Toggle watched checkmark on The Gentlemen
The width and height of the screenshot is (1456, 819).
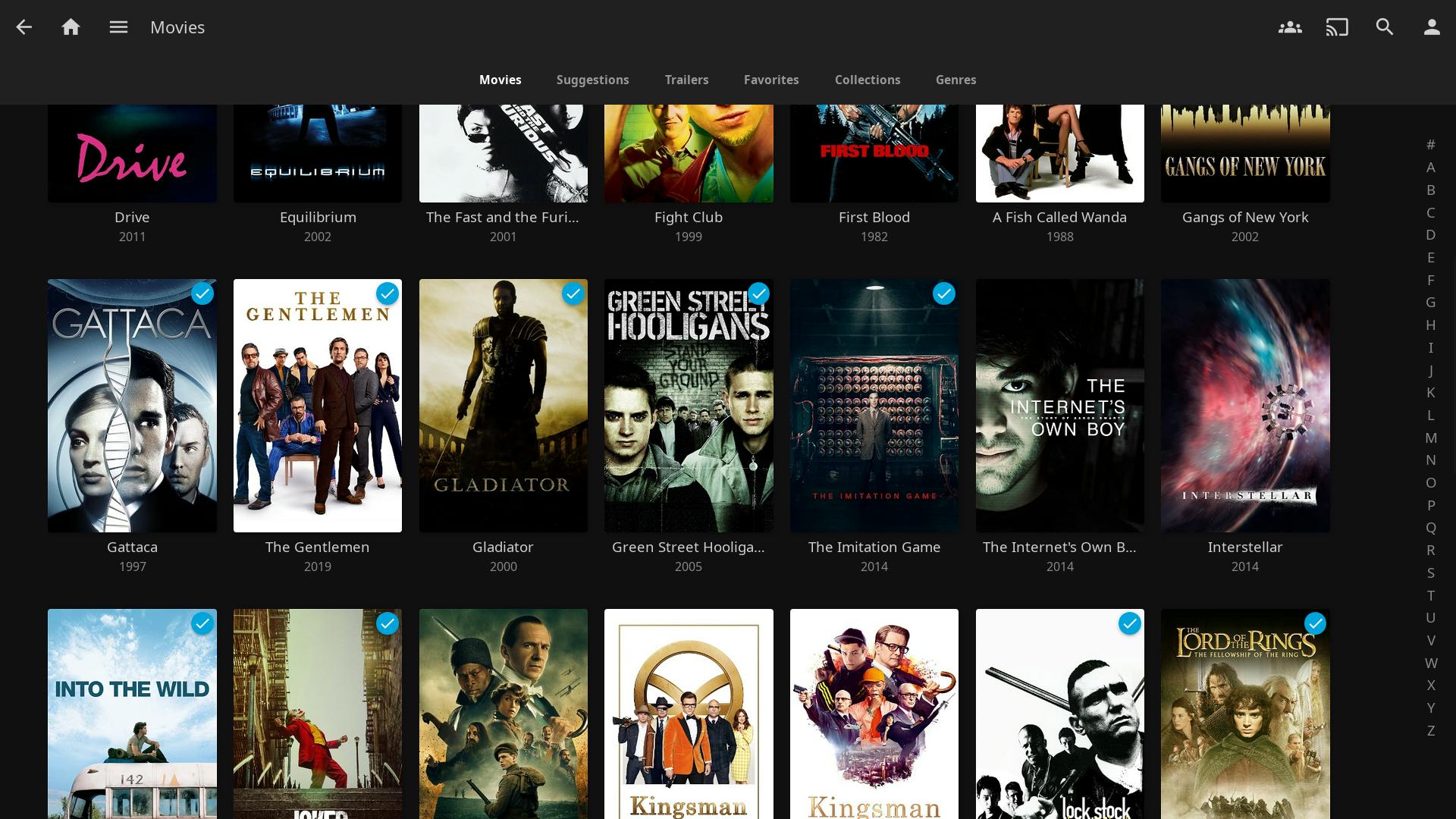point(388,293)
